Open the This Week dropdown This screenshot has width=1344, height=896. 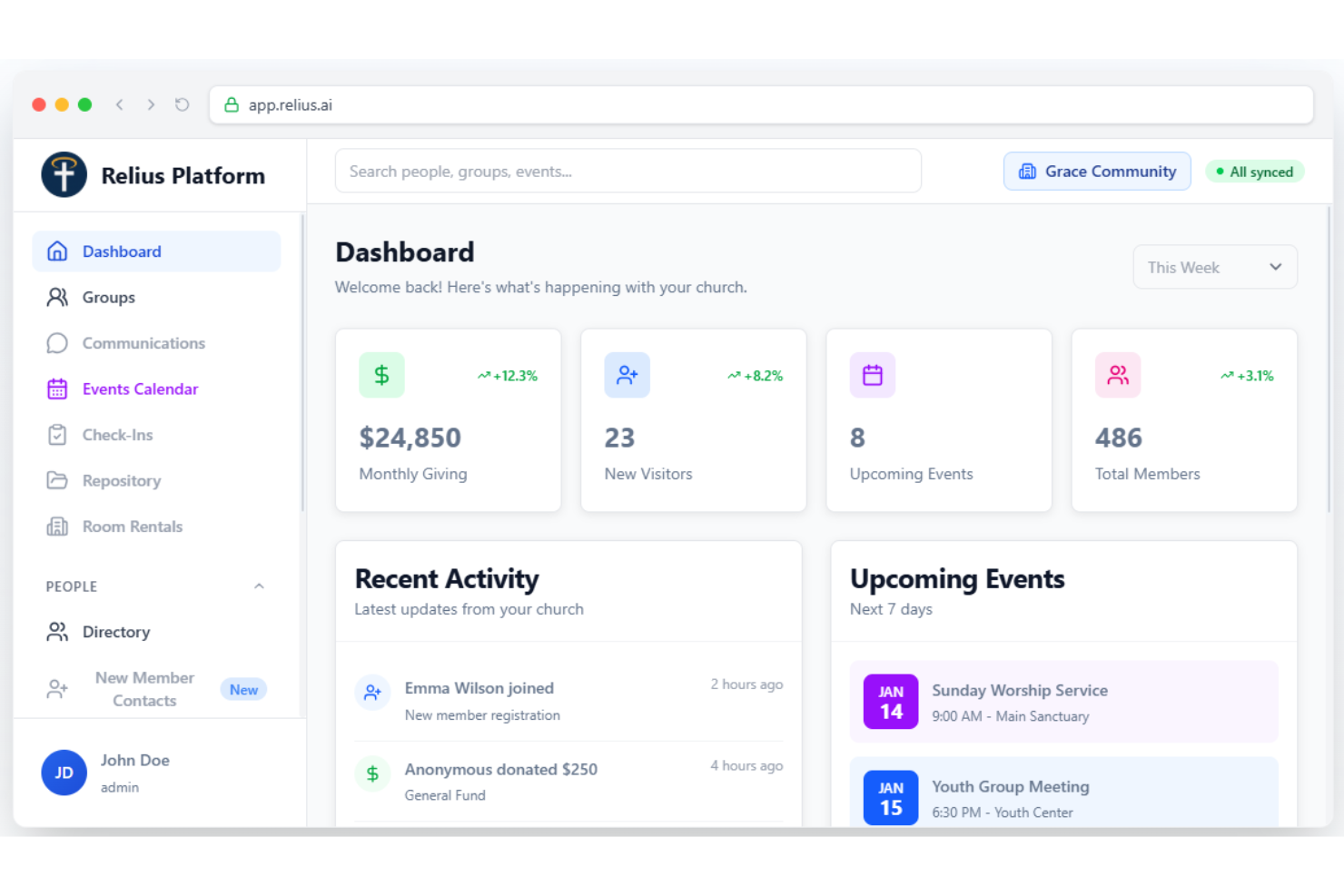click(x=1214, y=267)
